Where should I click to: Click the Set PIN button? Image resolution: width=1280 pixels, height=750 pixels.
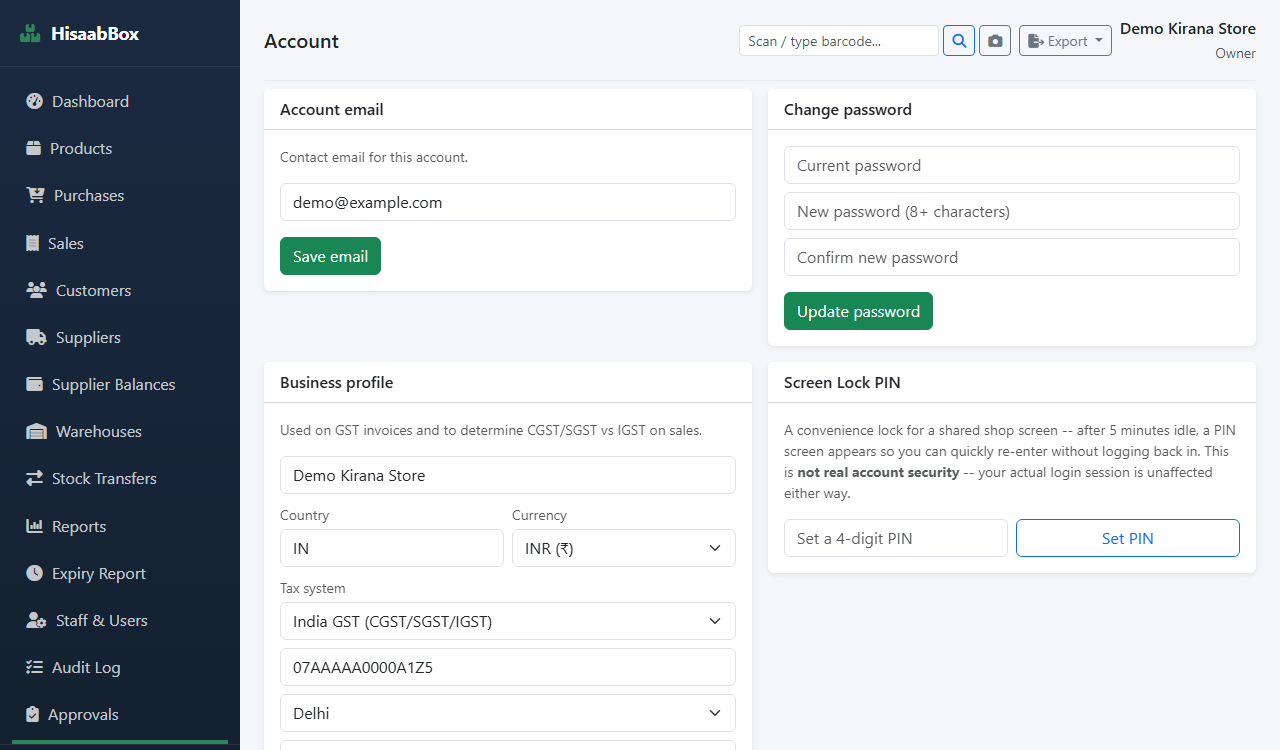tap(1128, 538)
